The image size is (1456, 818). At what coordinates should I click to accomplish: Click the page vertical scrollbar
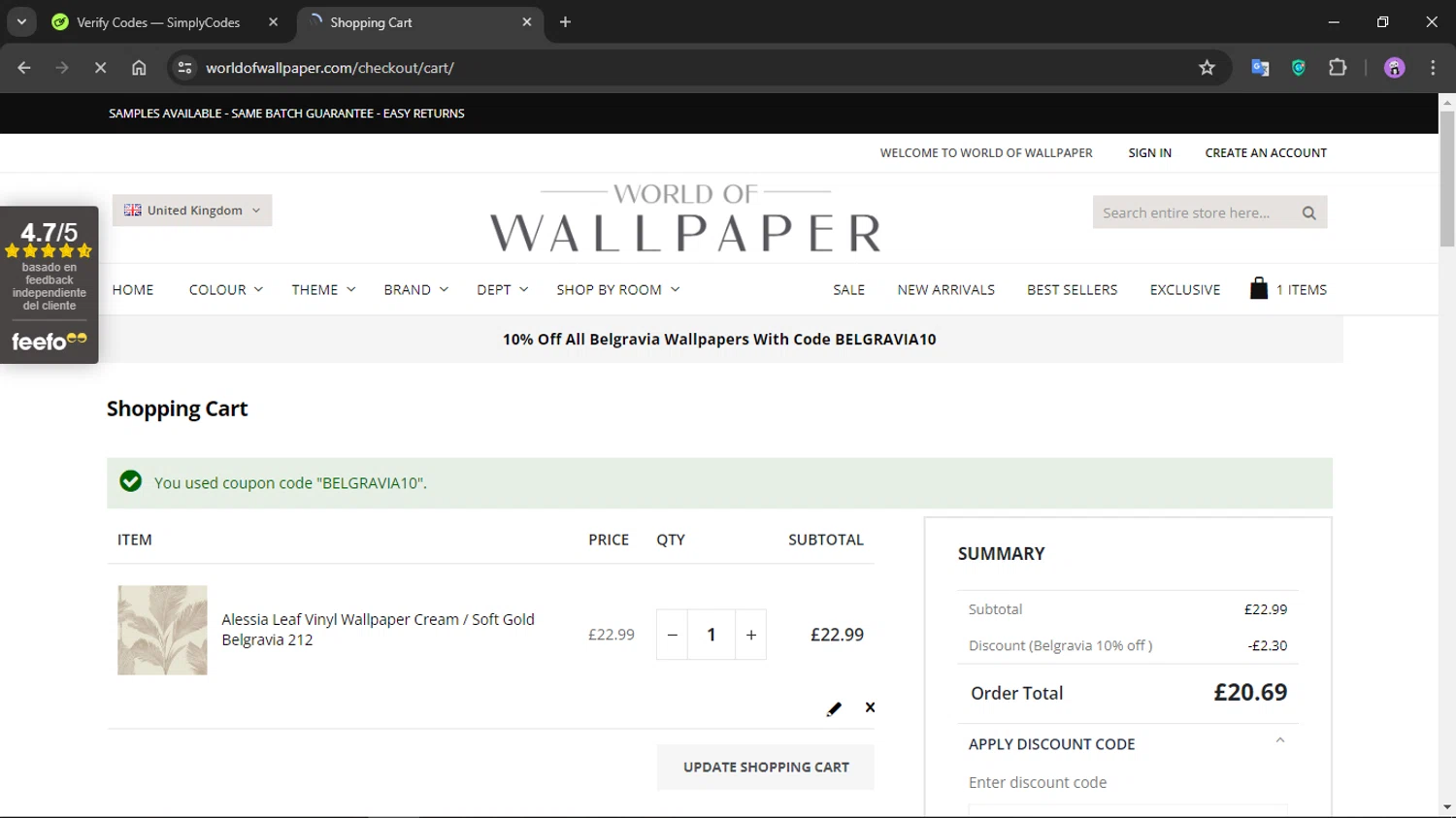point(1446,180)
